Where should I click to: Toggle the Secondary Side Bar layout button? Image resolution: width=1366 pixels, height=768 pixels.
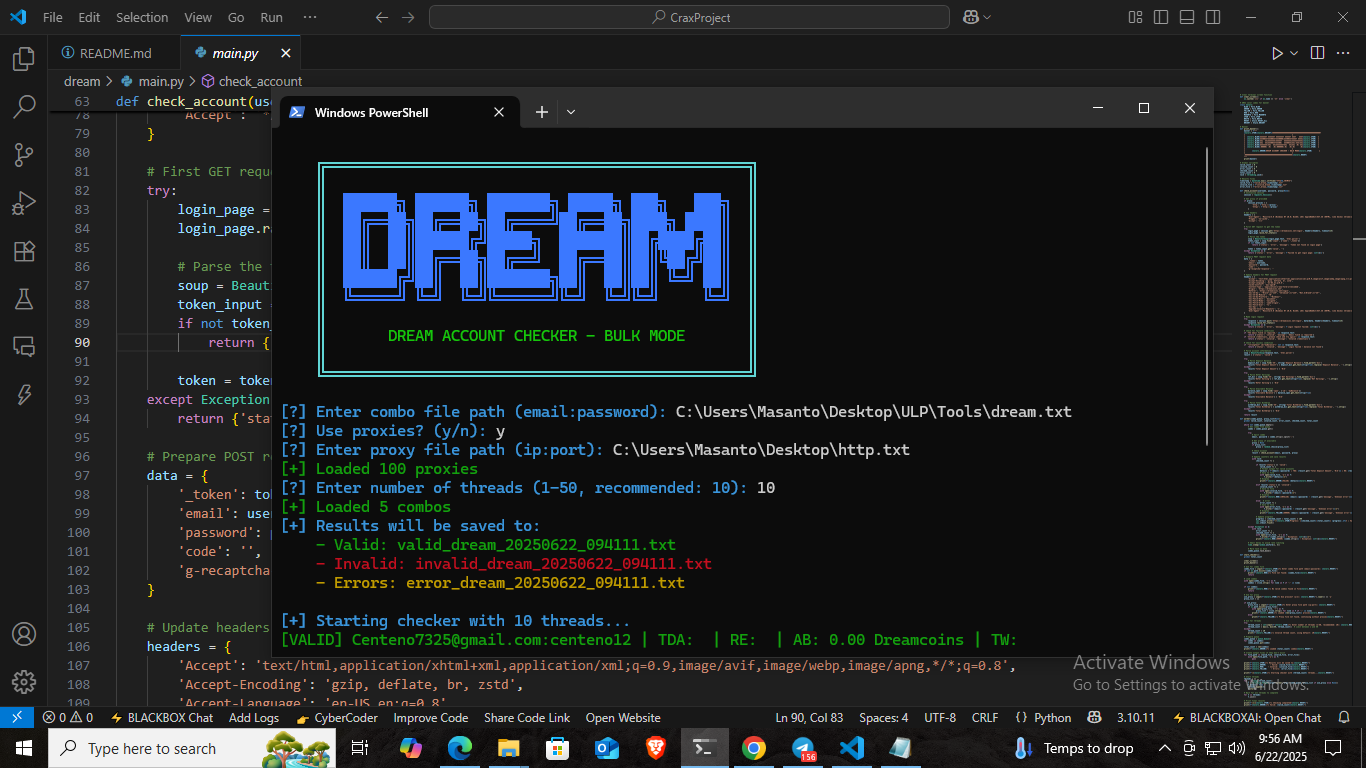pos(1211,17)
